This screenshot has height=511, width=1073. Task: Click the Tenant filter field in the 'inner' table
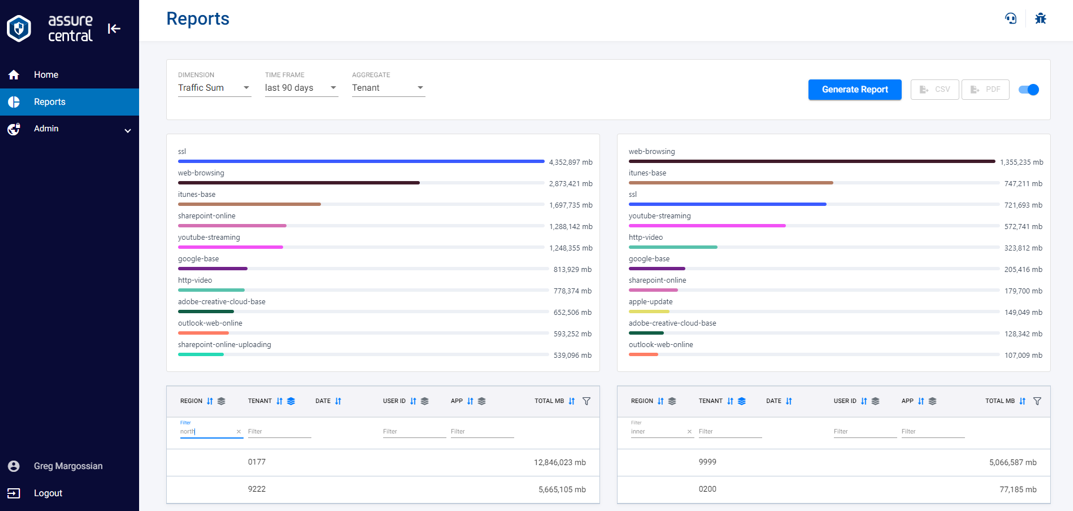click(730, 432)
